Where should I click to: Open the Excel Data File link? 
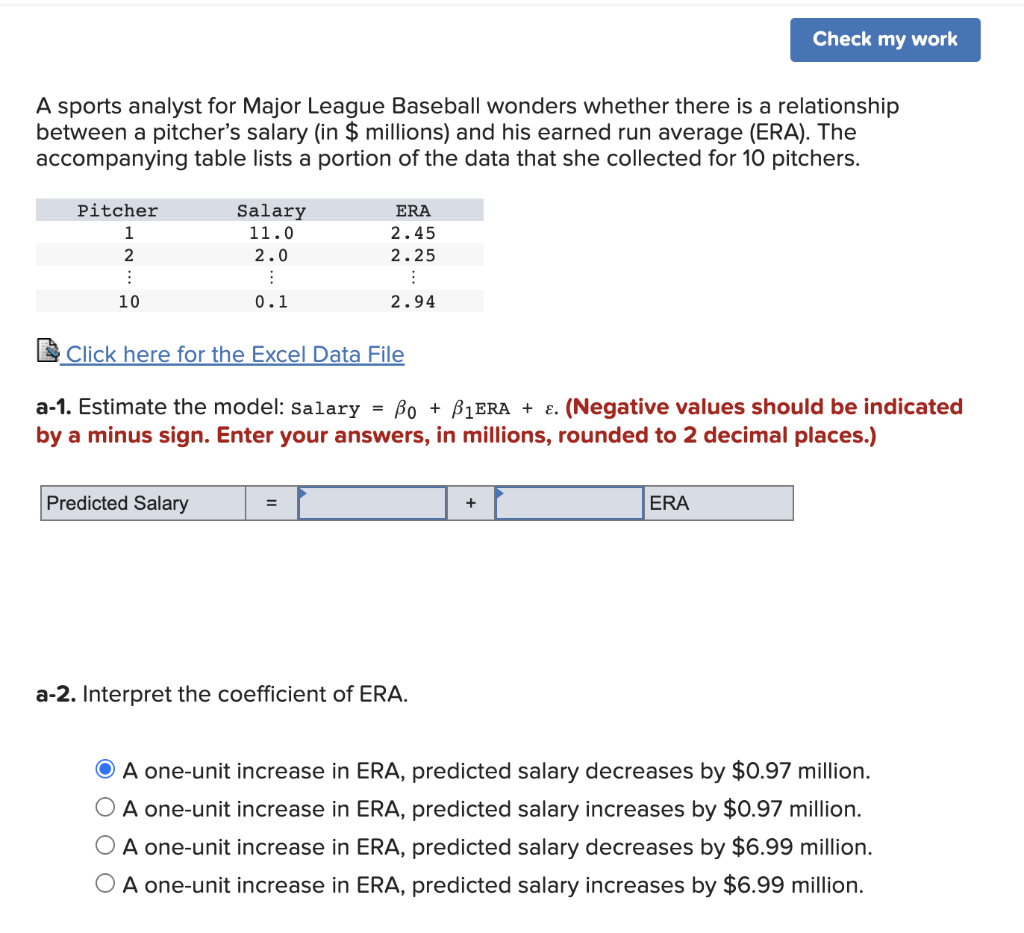[x=234, y=354]
